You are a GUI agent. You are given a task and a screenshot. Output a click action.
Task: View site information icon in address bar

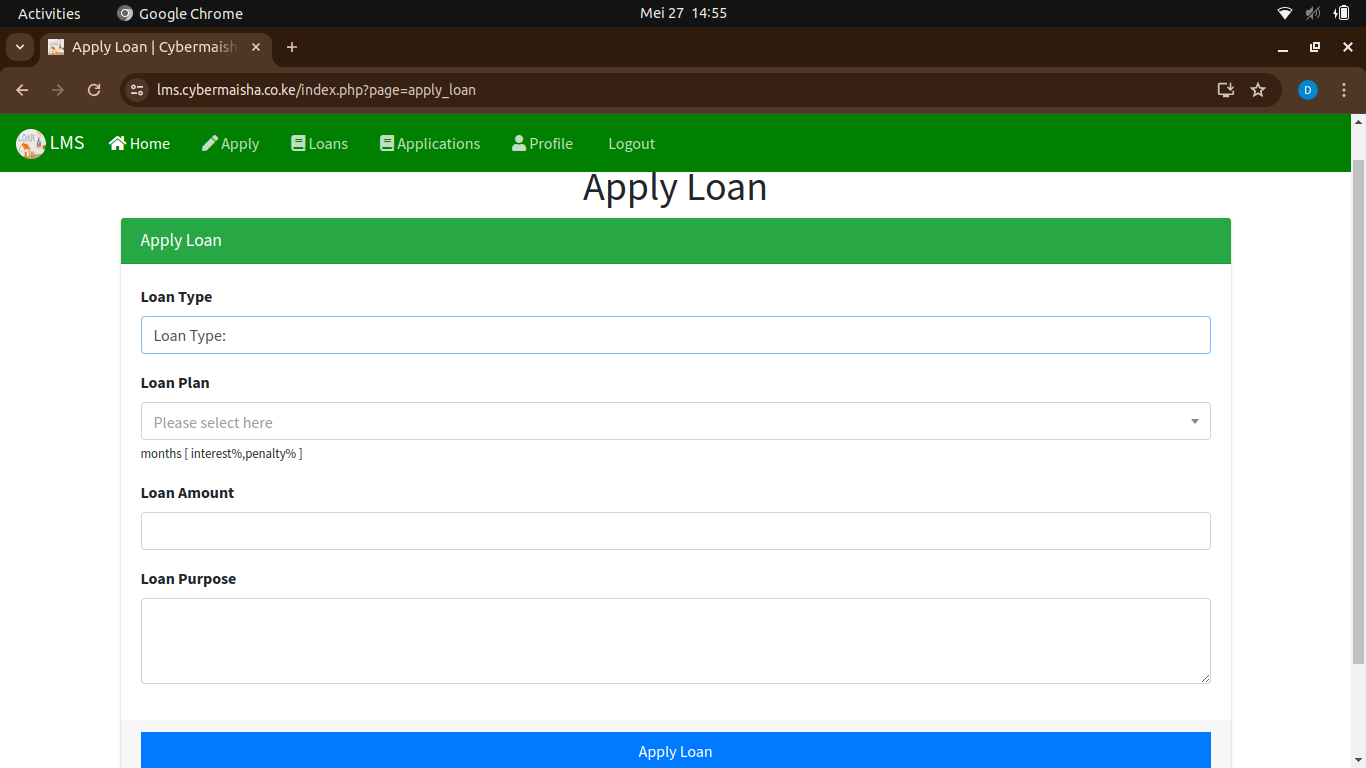click(x=138, y=90)
